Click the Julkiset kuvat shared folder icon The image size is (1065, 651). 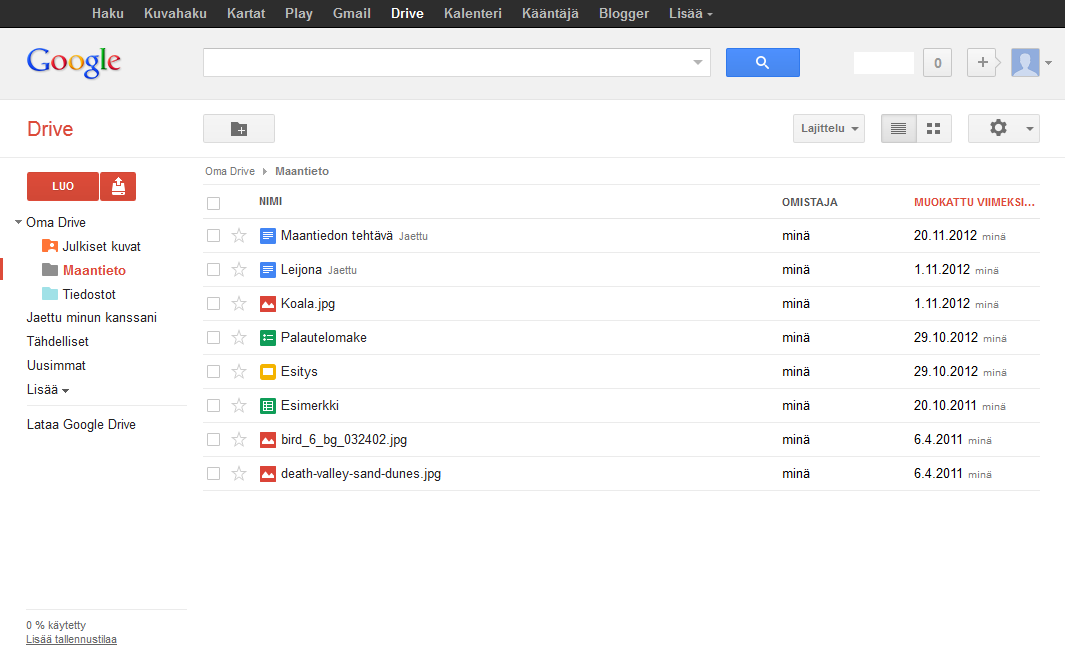pos(50,245)
